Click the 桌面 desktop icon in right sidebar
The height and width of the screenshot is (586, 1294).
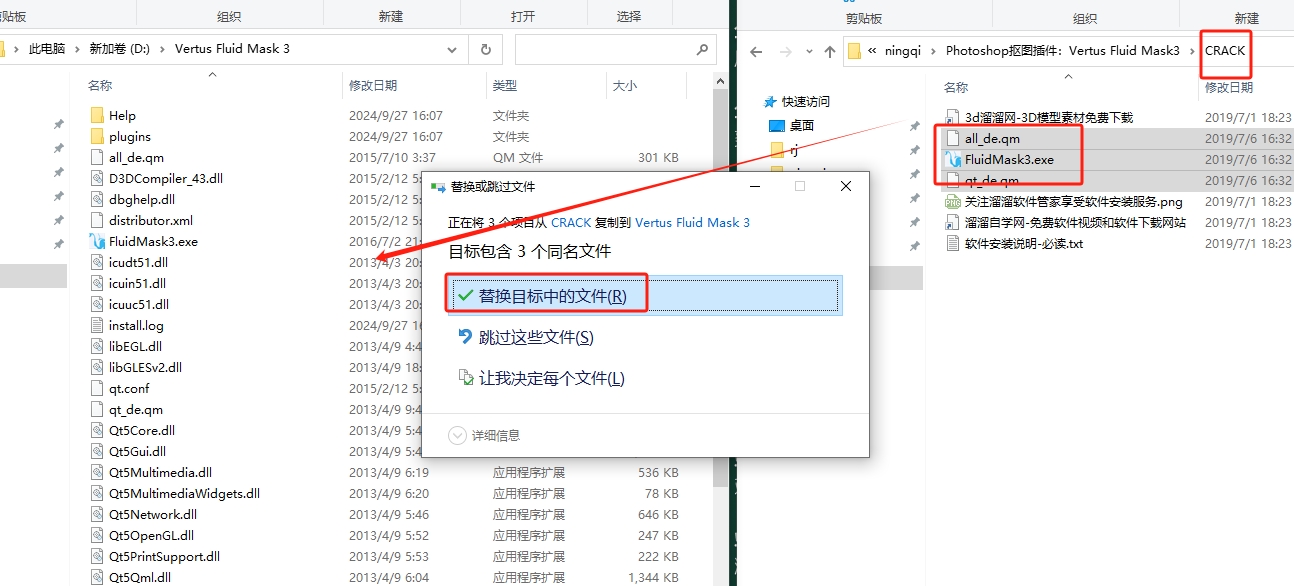point(777,126)
